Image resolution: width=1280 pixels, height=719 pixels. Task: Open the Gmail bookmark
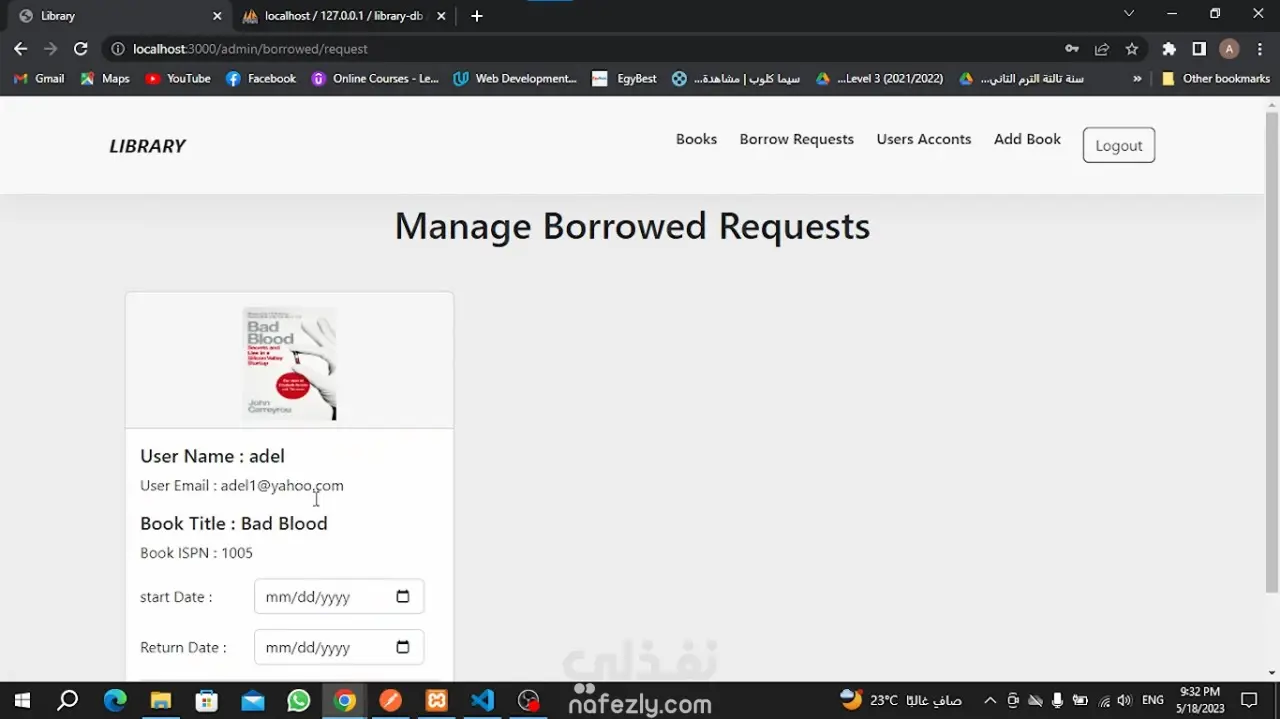click(40, 79)
